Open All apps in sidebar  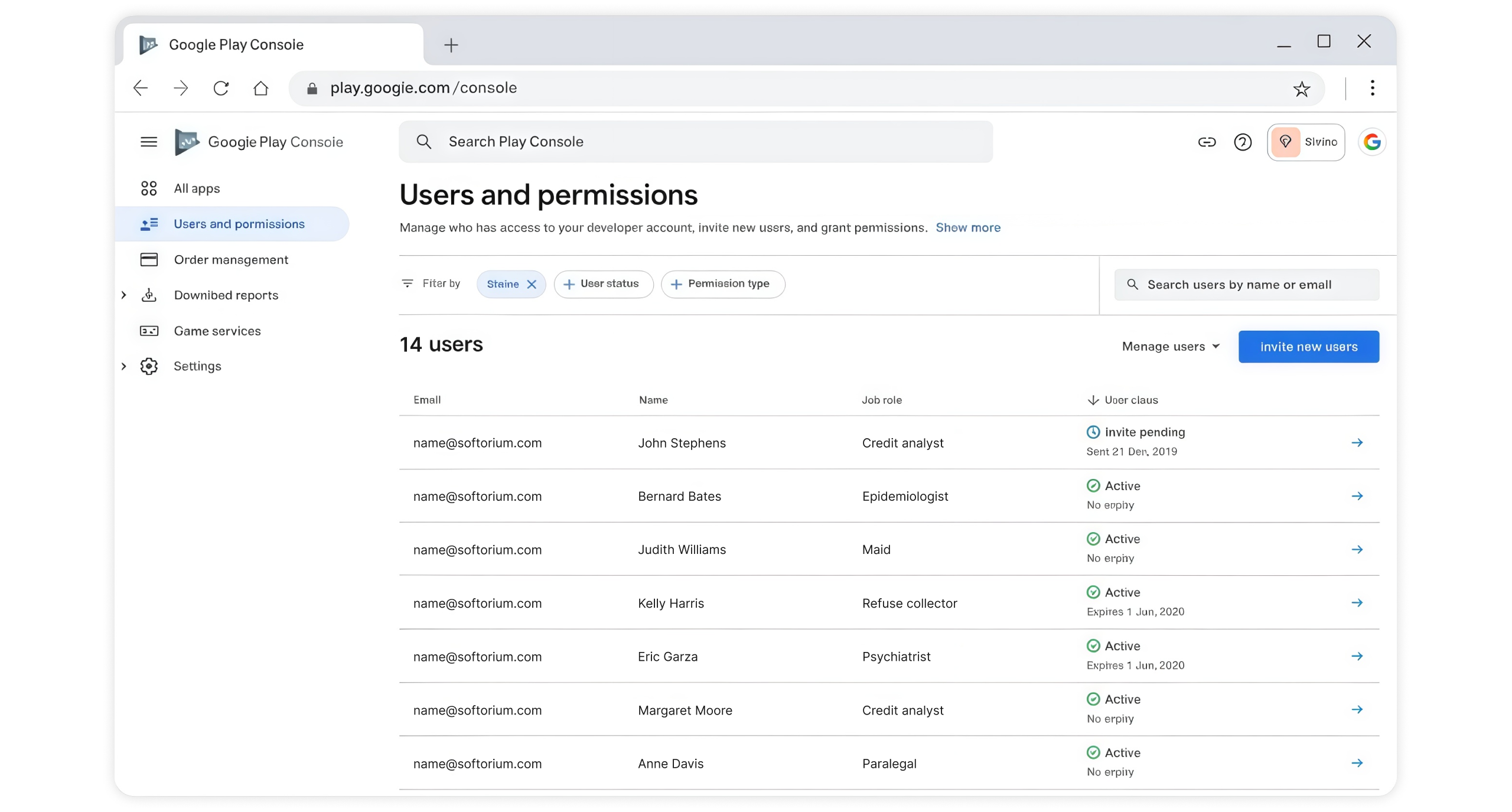[197, 188]
